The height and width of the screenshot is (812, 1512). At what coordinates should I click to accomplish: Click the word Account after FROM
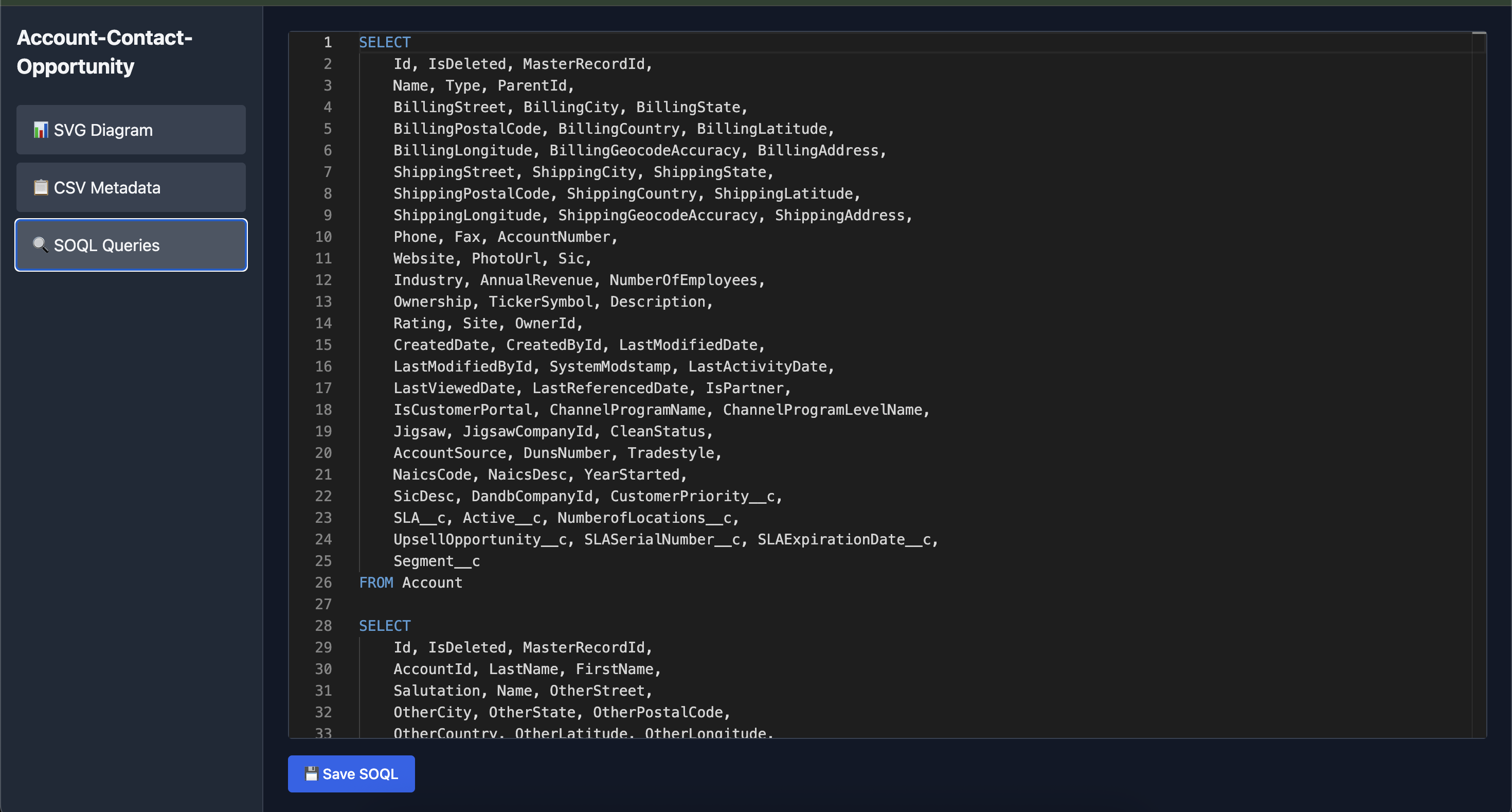pos(432,582)
